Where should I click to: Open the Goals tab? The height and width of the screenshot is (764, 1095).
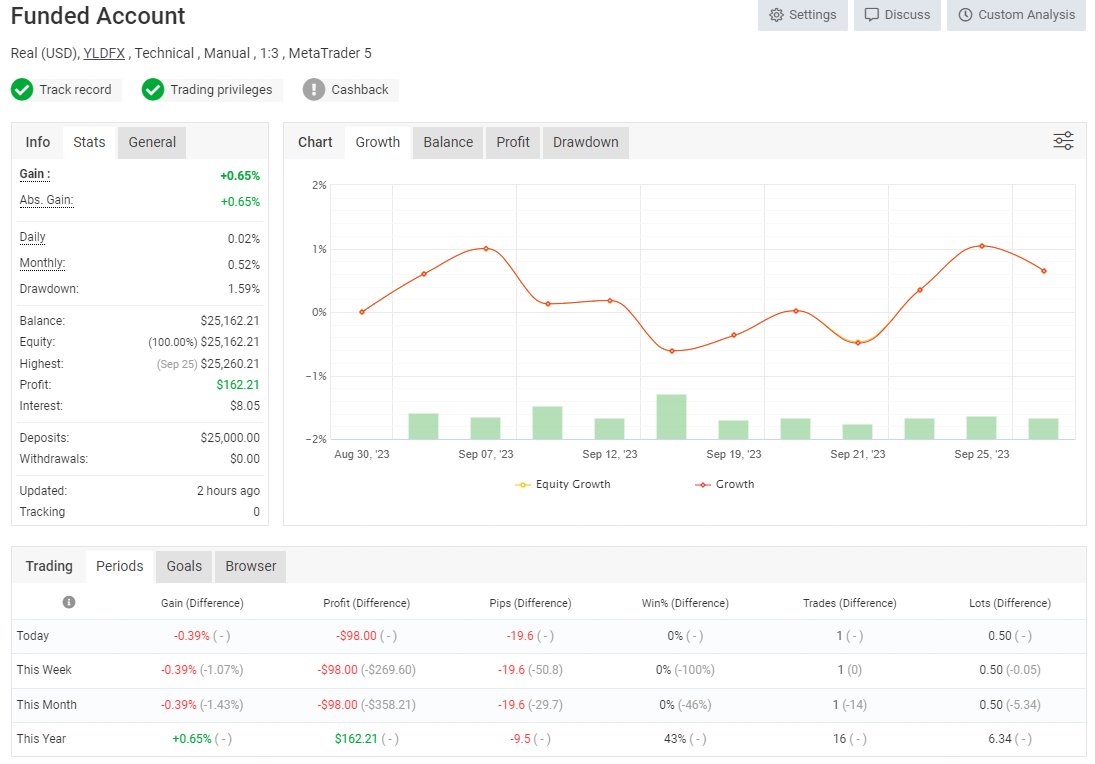184,566
